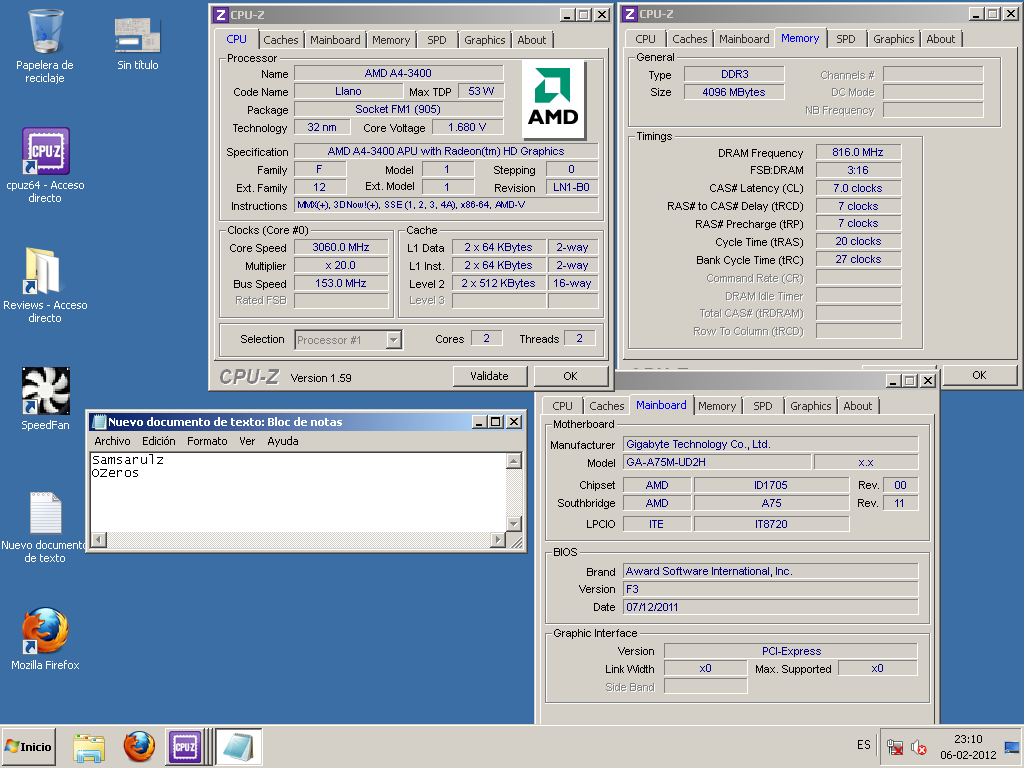Open Graphics tab in CPU window
The image size is (1024, 768).
485,40
